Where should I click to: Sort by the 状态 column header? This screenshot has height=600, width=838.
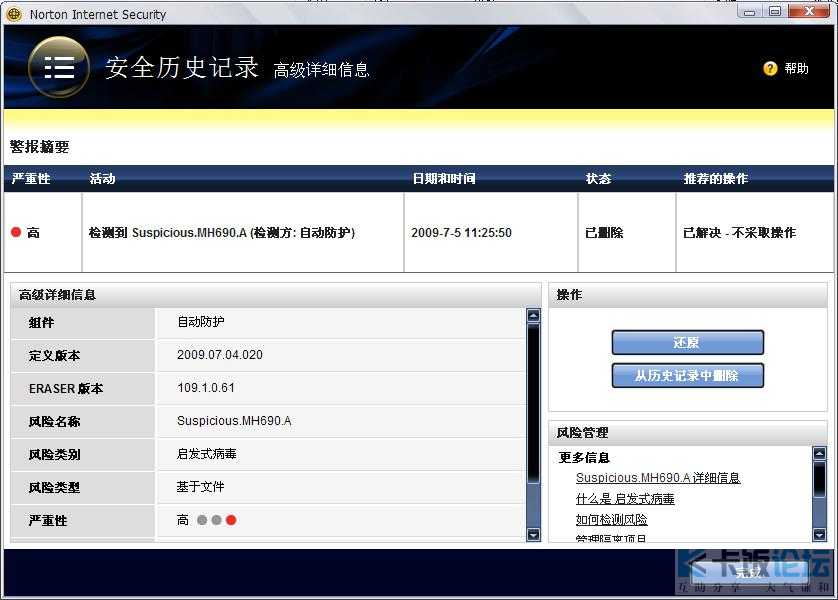[x=598, y=178]
